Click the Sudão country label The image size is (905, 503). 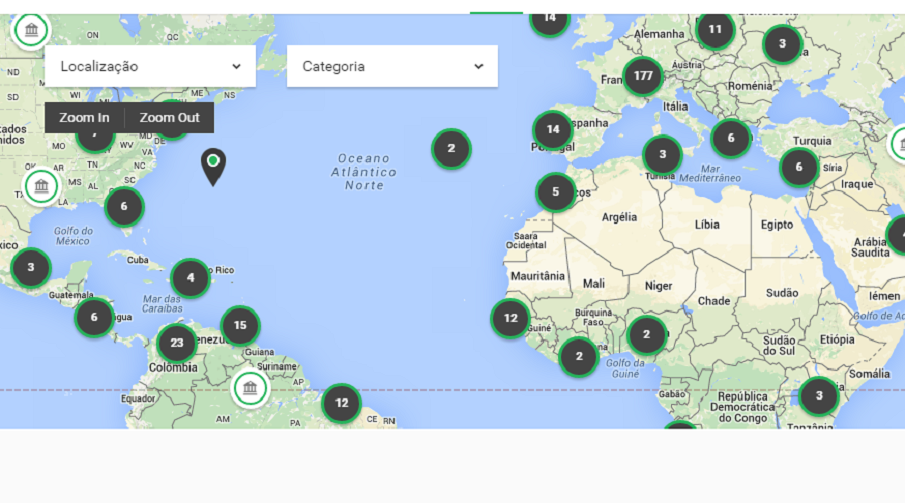tap(782, 293)
